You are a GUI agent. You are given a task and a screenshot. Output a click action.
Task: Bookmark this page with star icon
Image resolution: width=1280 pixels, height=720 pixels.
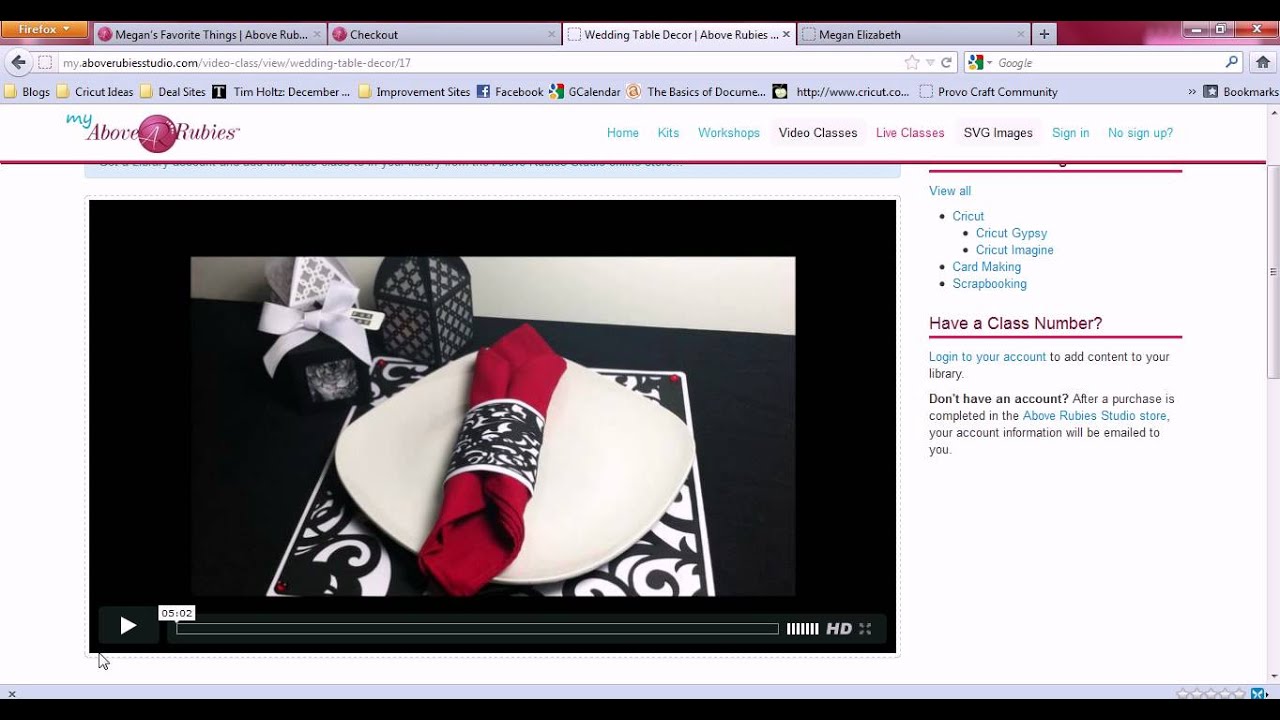pos(912,62)
